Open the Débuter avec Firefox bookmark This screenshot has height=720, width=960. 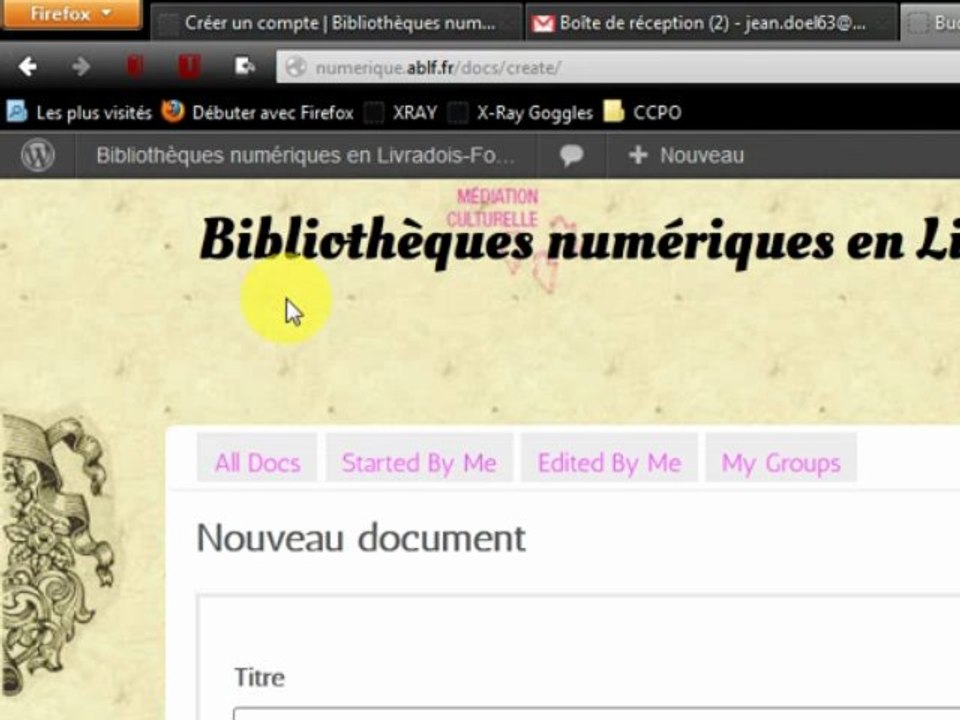click(x=258, y=113)
